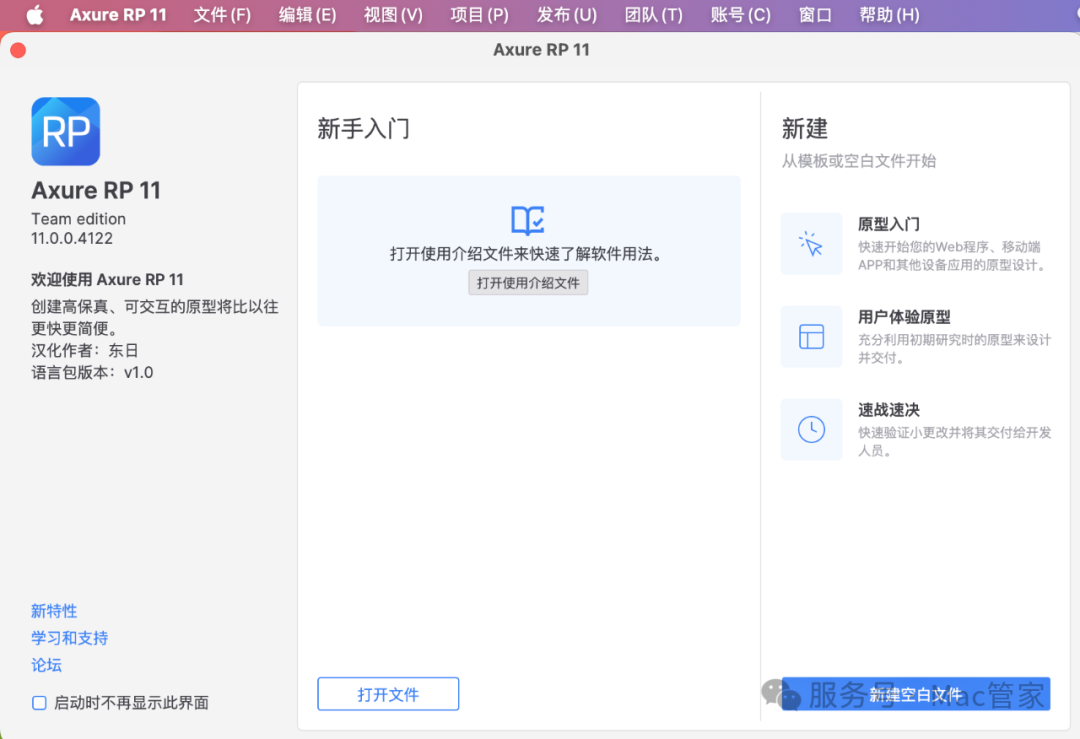Click the 汉化作者：东日 text
The height and width of the screenshot is (739, 1080).
[85, 351]
